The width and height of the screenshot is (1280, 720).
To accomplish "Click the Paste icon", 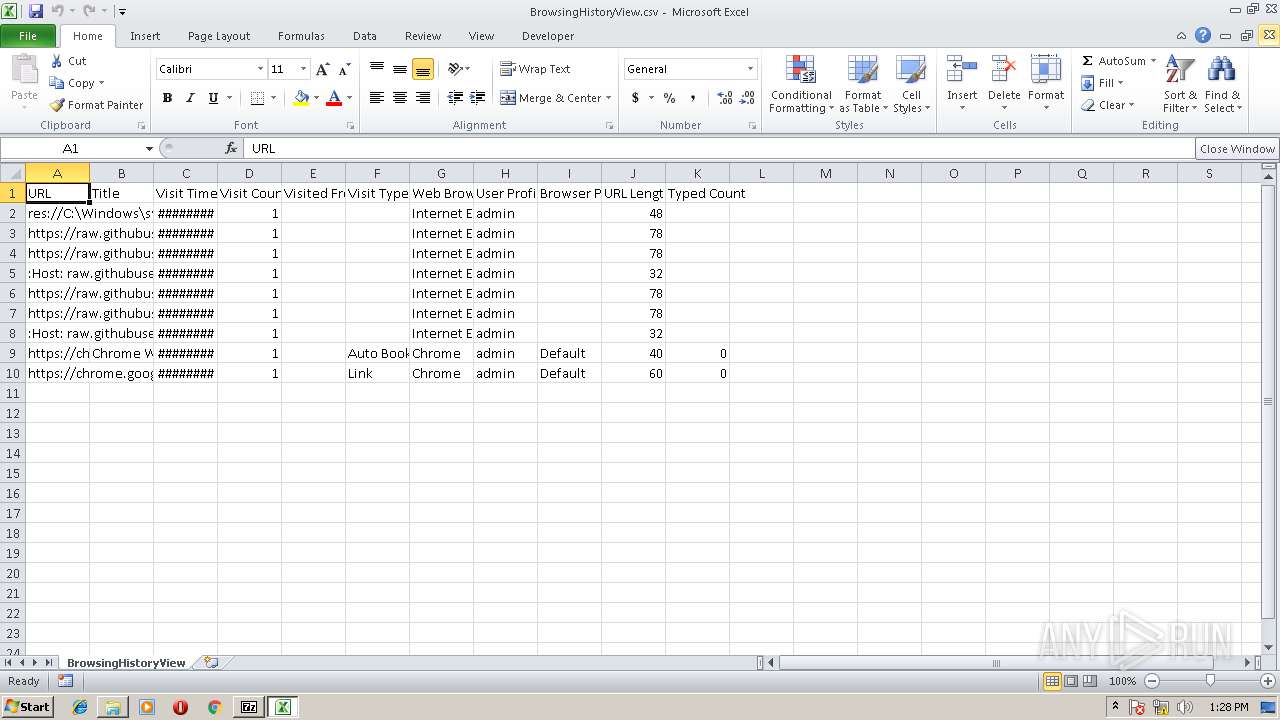I will tap(24, 70).
